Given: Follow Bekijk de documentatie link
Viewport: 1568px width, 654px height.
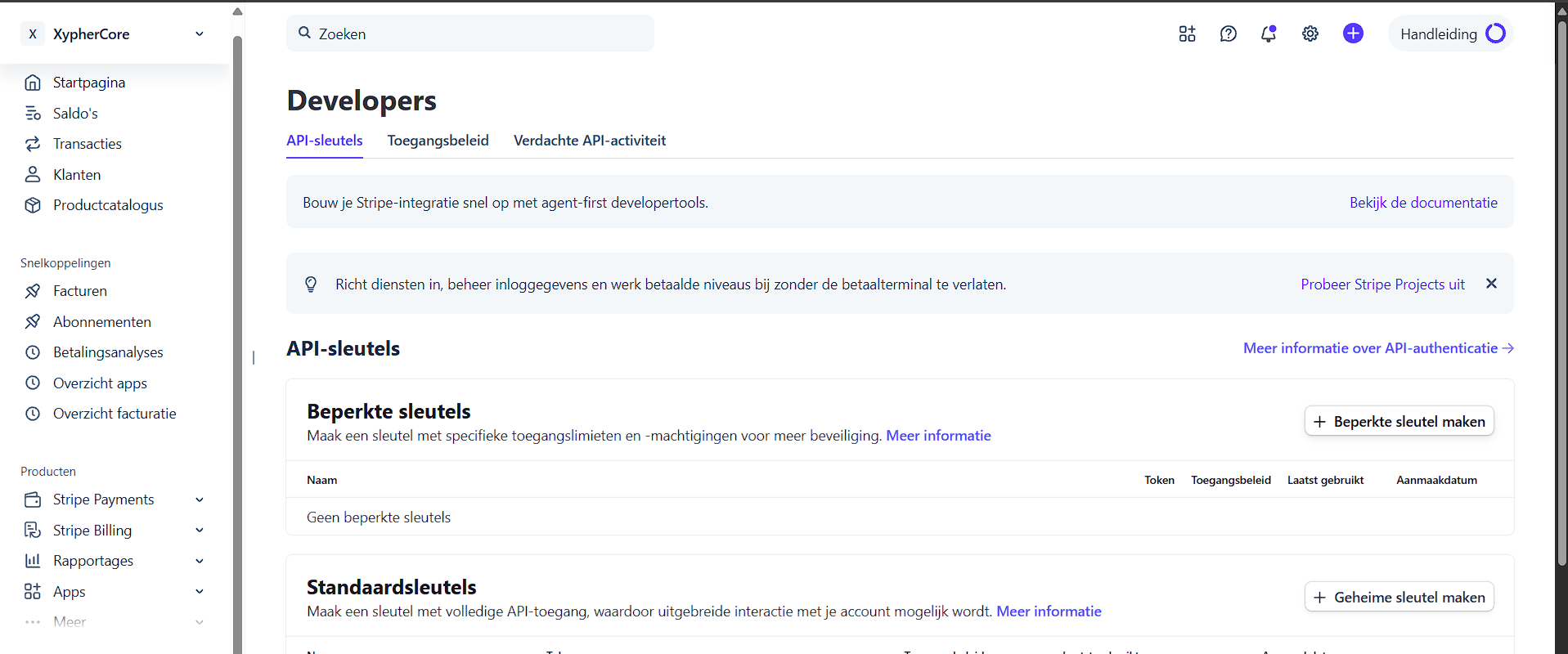Looking at the screenshot, I should coord(1423,203).
